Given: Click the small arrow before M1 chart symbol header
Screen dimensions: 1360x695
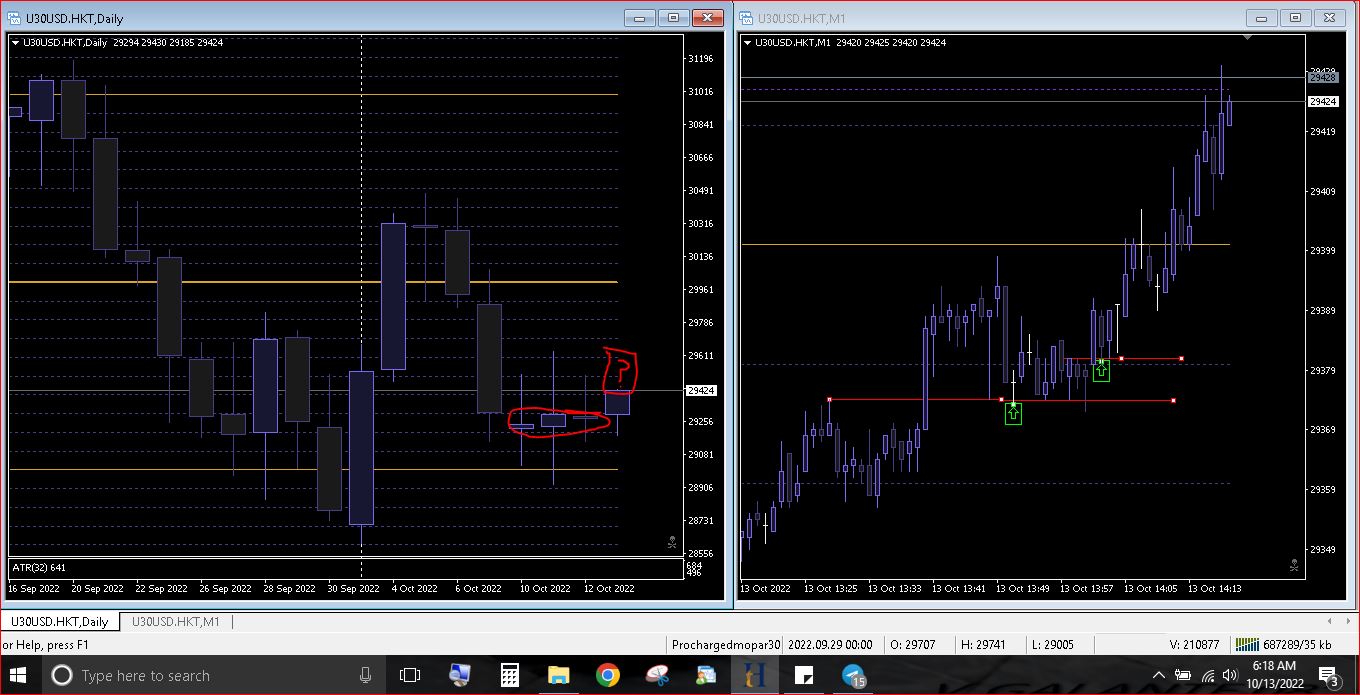Looking at the screenshot, I should [x=747, y=42].
